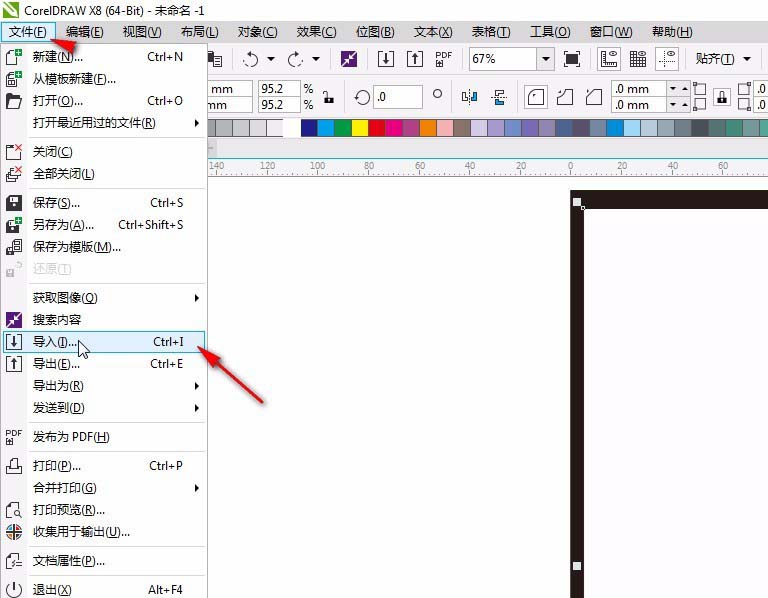Click the Undo arrow icon
Screen dimensions: 768x598
tap(251, 59)
